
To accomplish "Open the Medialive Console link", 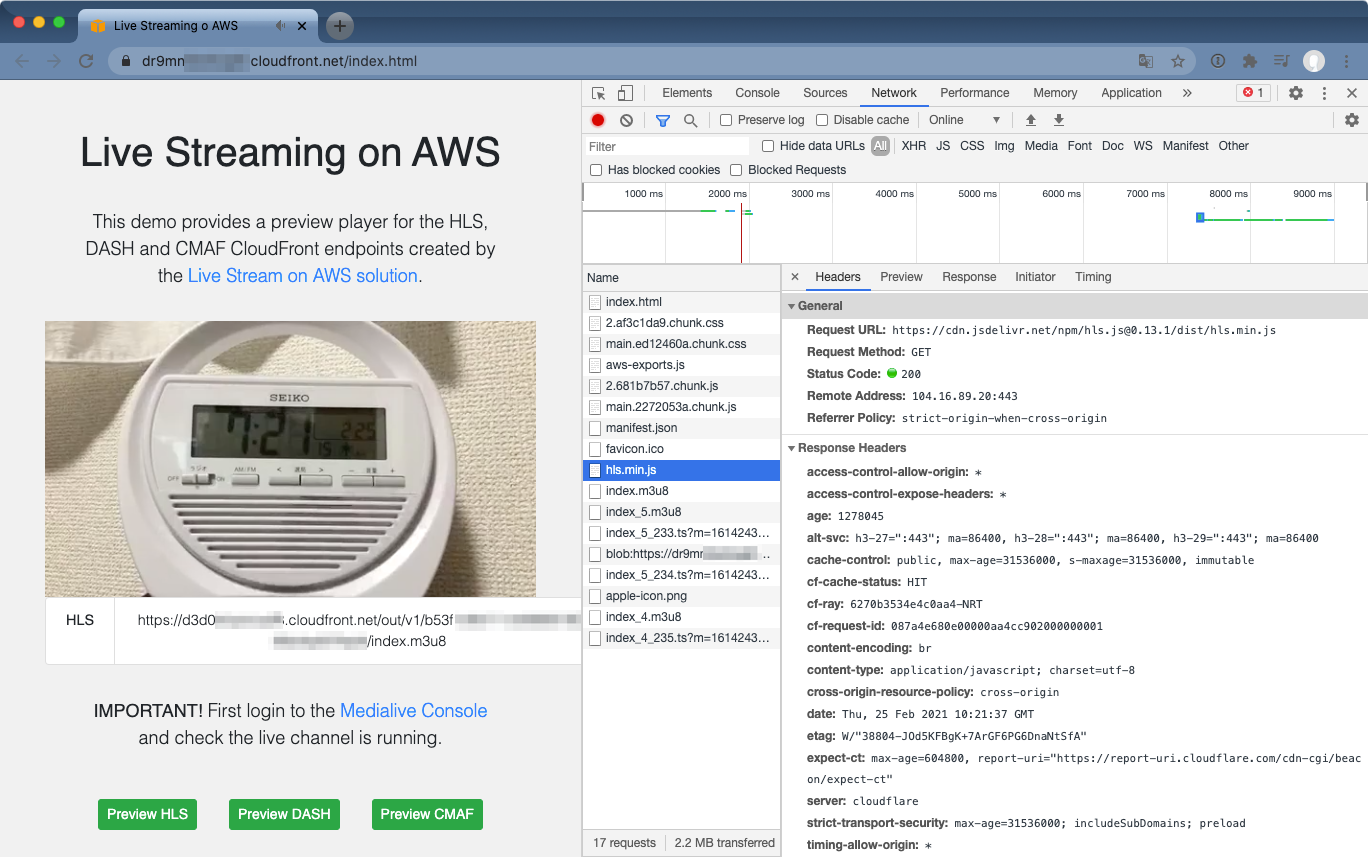I will (414, 711).
